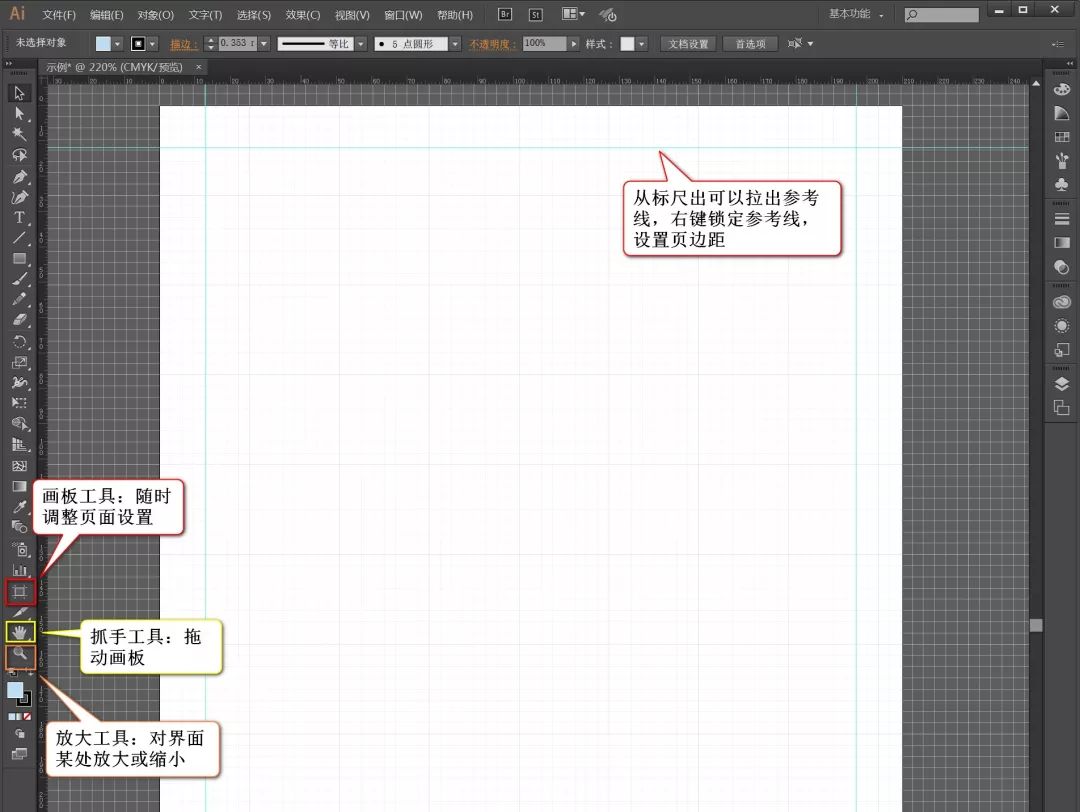
Task: Select the Gradient tool in toolbox
Action: (19, 487)
